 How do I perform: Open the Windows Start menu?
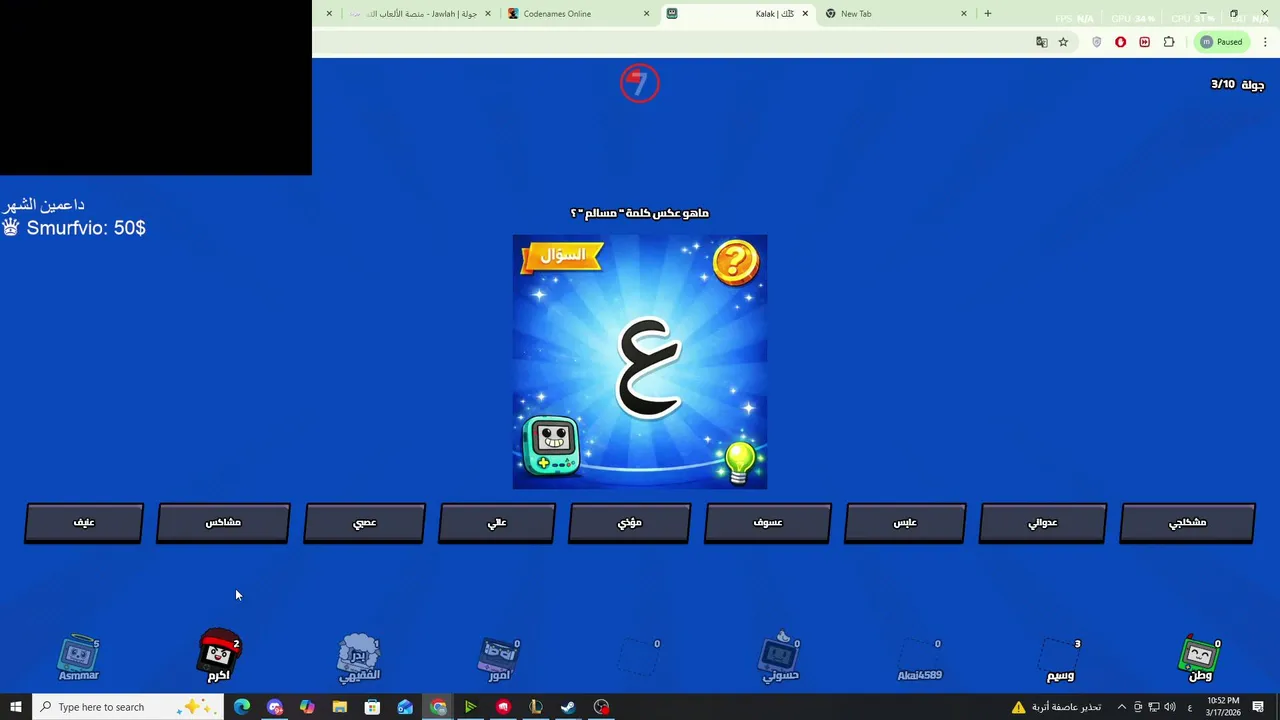[x=15, y=707]
